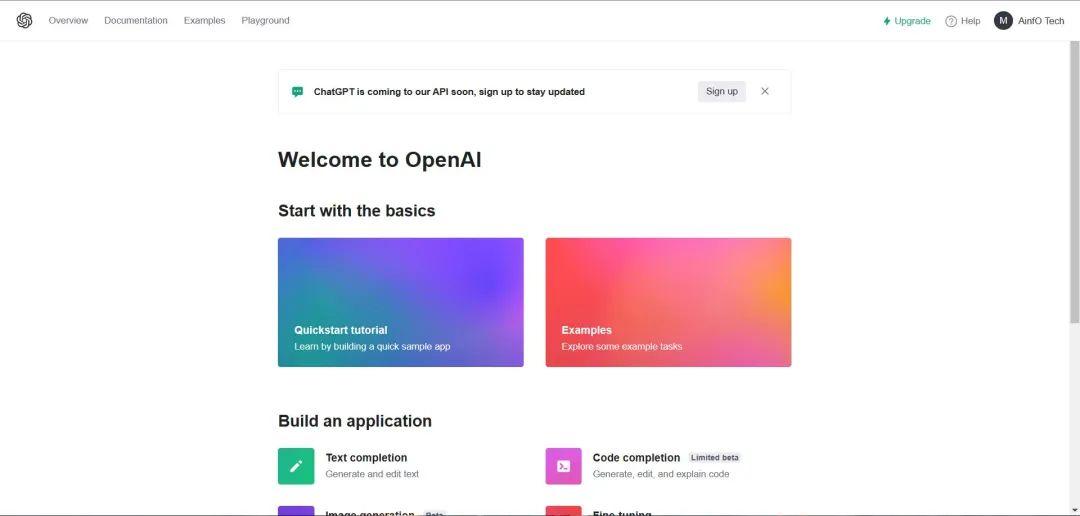The height and width of the screenshot is (516, 1080).
Task: Click the Upgrade link
Action: (906, 21)
